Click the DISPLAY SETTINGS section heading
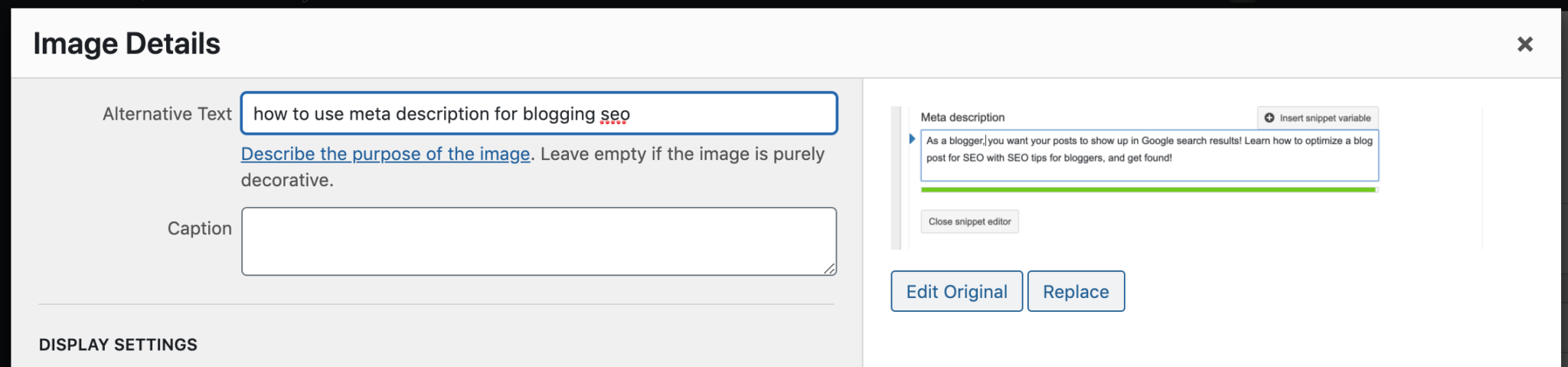This screenshot has width=1568, height=367. [x=118, y=345]
